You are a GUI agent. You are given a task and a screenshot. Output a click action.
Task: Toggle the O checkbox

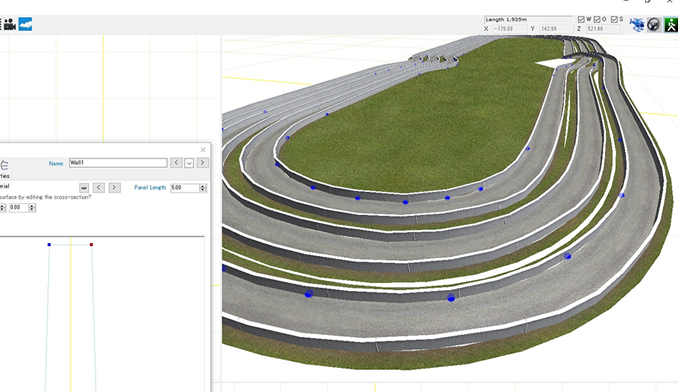[597, 19]
